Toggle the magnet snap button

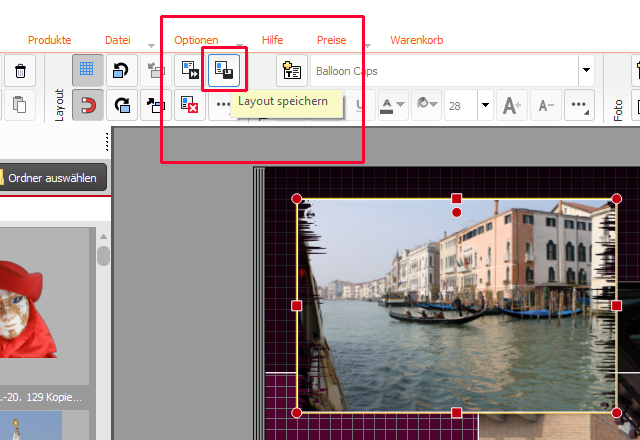pos(87,104)
